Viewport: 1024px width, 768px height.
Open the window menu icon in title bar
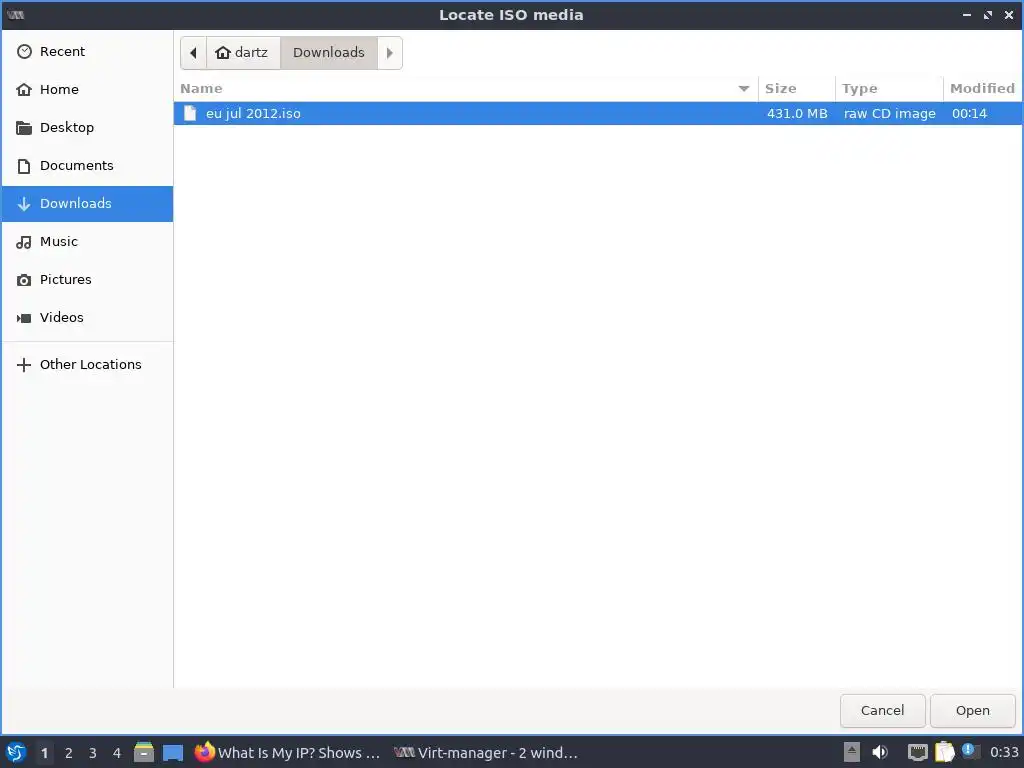(x=16, y=15)
